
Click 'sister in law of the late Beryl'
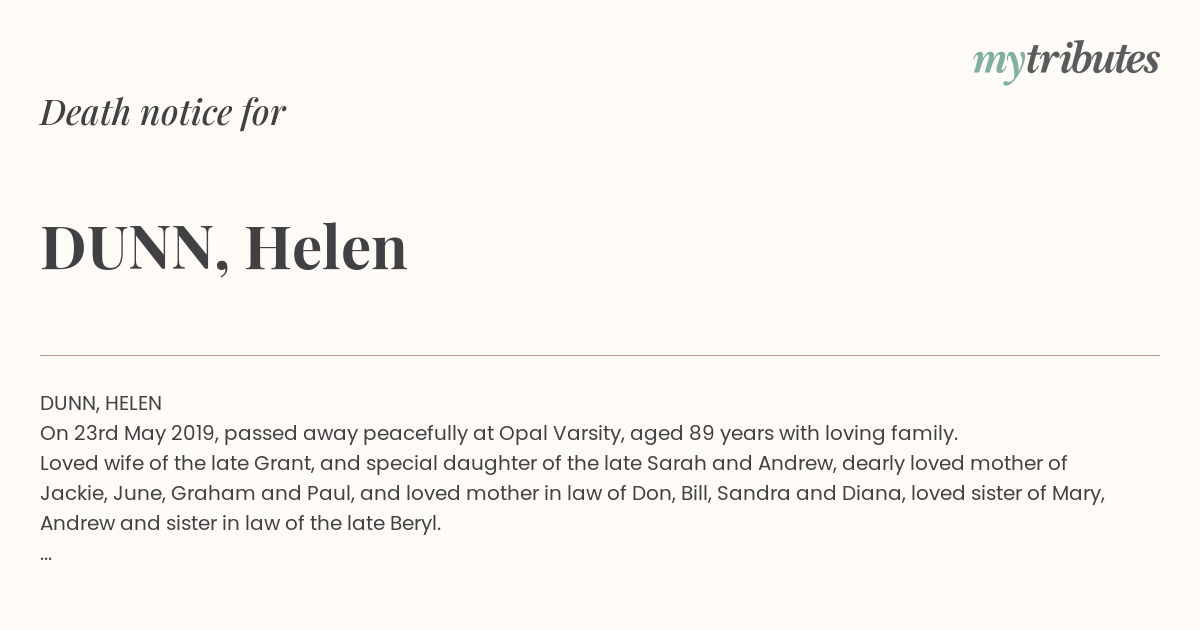301,524
